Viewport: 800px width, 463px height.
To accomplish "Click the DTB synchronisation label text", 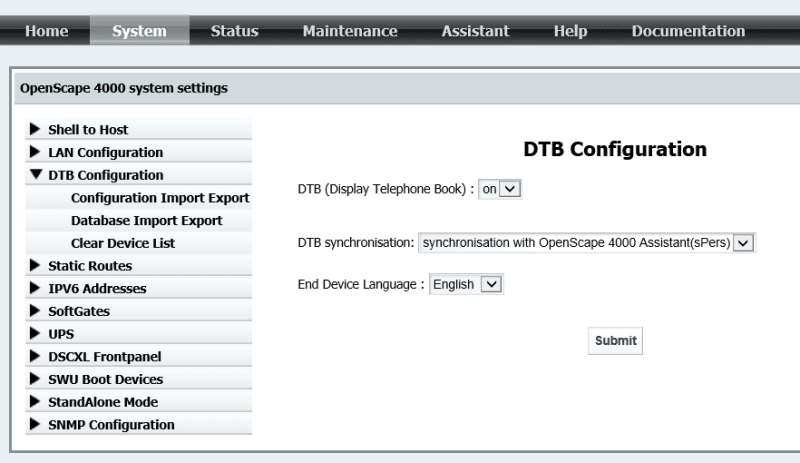I will pyautogui.click(x=356, y=242).
